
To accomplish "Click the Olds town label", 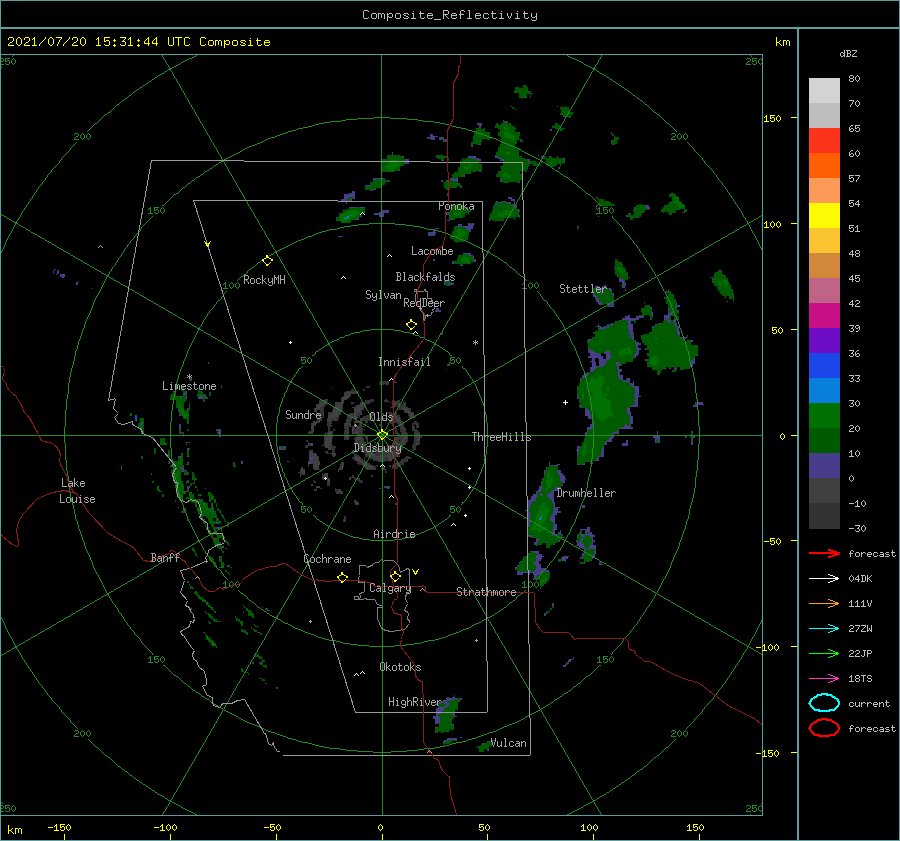I will [381, 417].
